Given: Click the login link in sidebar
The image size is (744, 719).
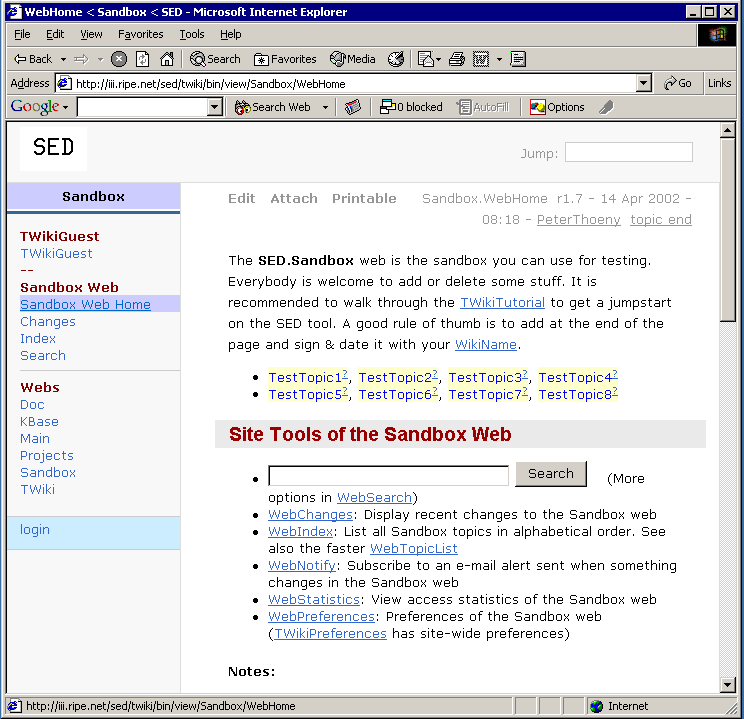Looking at the screenshot, I should coord(35,530).
